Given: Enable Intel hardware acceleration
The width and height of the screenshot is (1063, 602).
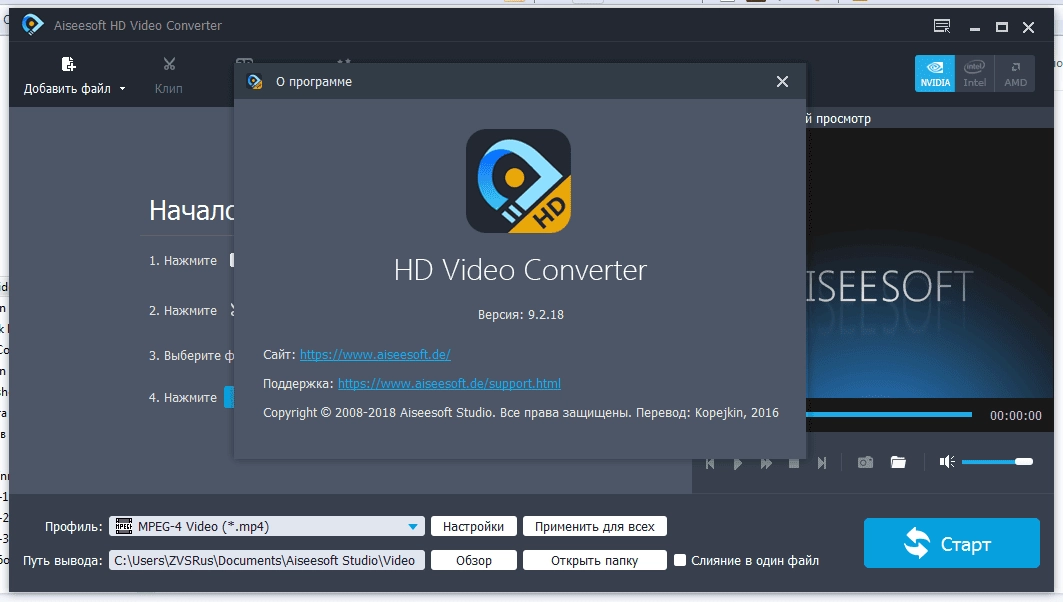Looking at the screenshot, I should (x=974, y=73).
